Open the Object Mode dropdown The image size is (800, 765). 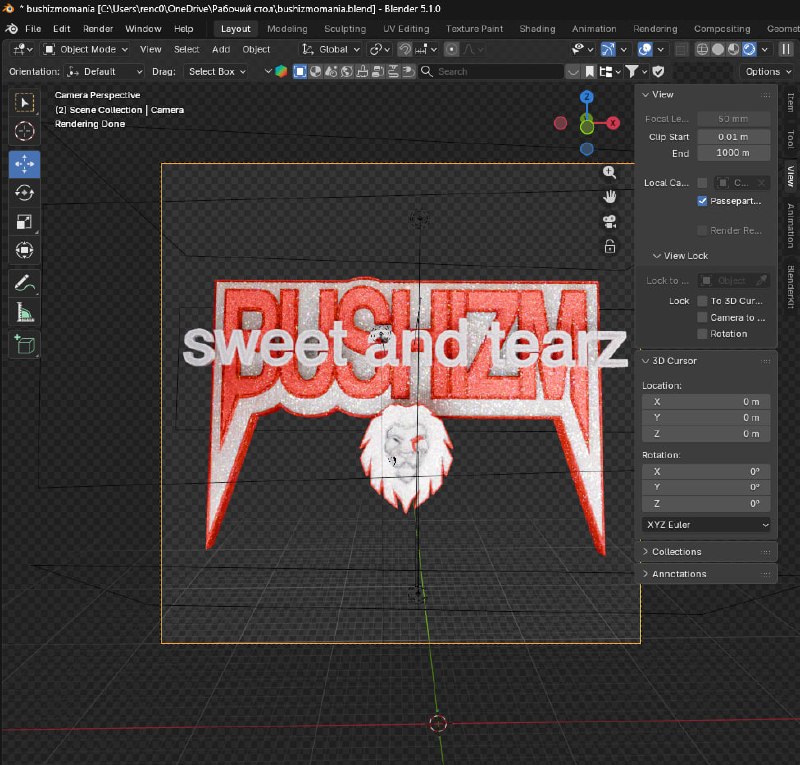(x=86, y=50)
